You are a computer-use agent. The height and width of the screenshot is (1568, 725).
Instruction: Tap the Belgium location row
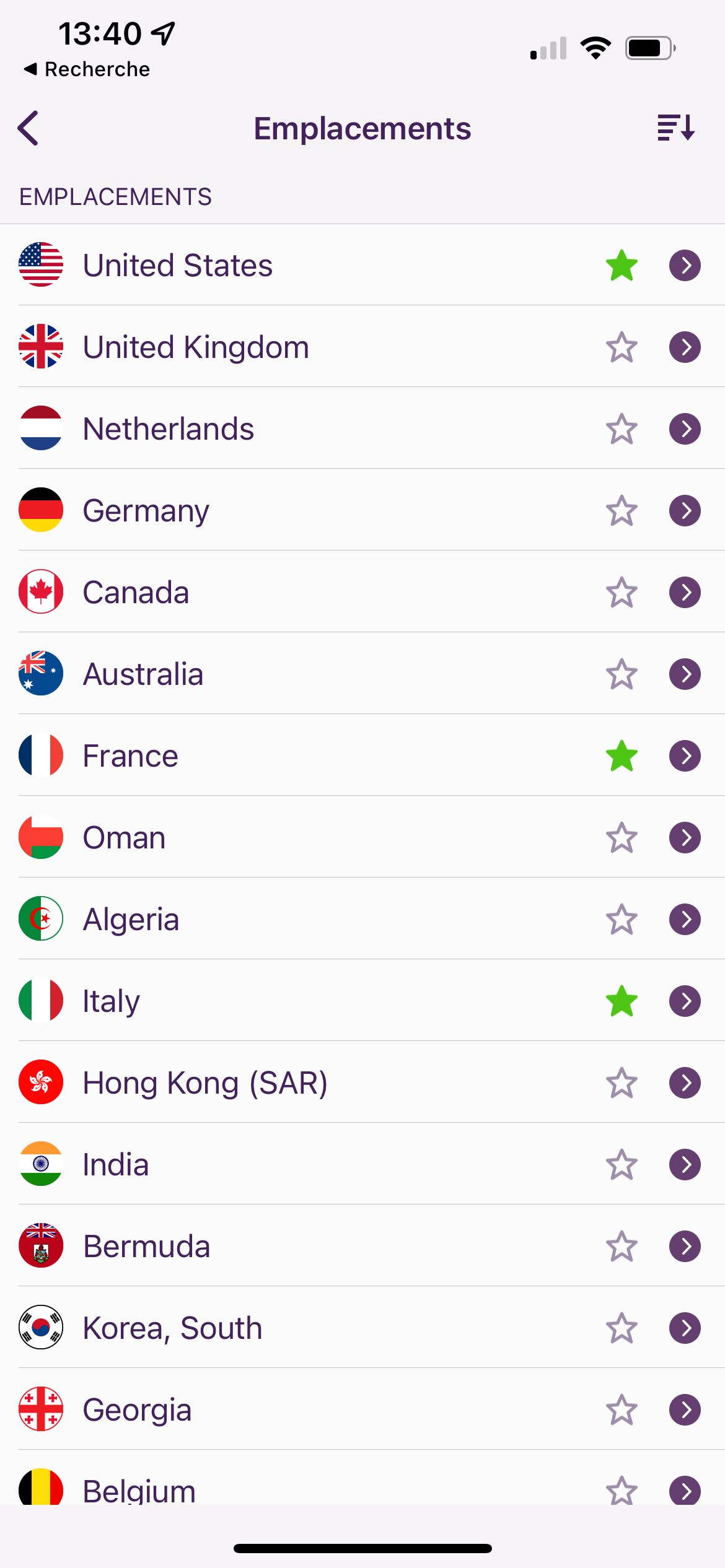click(362, 1479)
